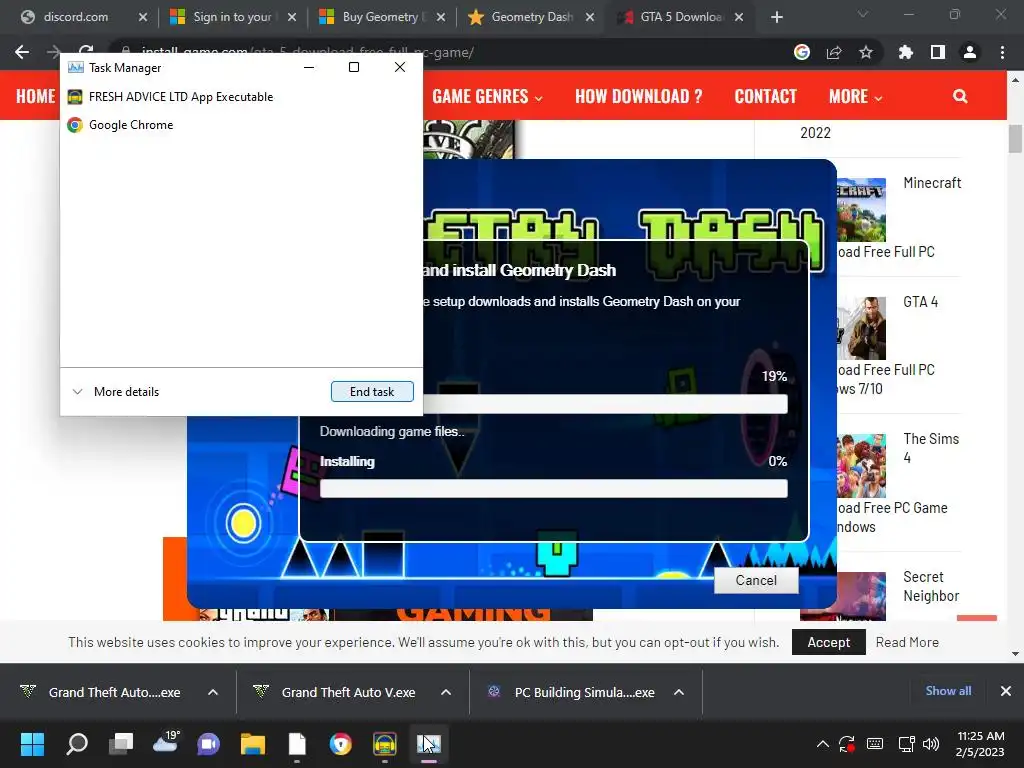The height and width of the screenshot is (768, 1024).
Task: Open Windows taskbar search
Action: [76, 743]
